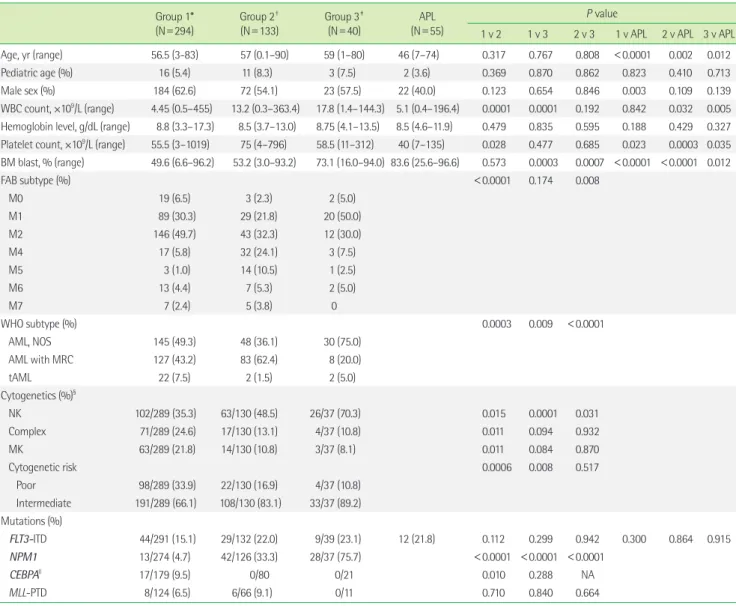Click the 'M2' row label
The image size is (736, 606).
[15, 234]
